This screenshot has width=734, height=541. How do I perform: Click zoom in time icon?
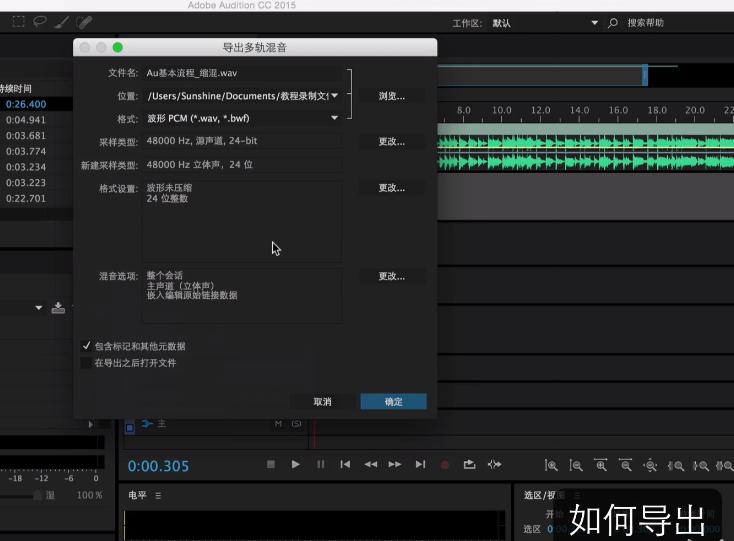coord(601,465)
